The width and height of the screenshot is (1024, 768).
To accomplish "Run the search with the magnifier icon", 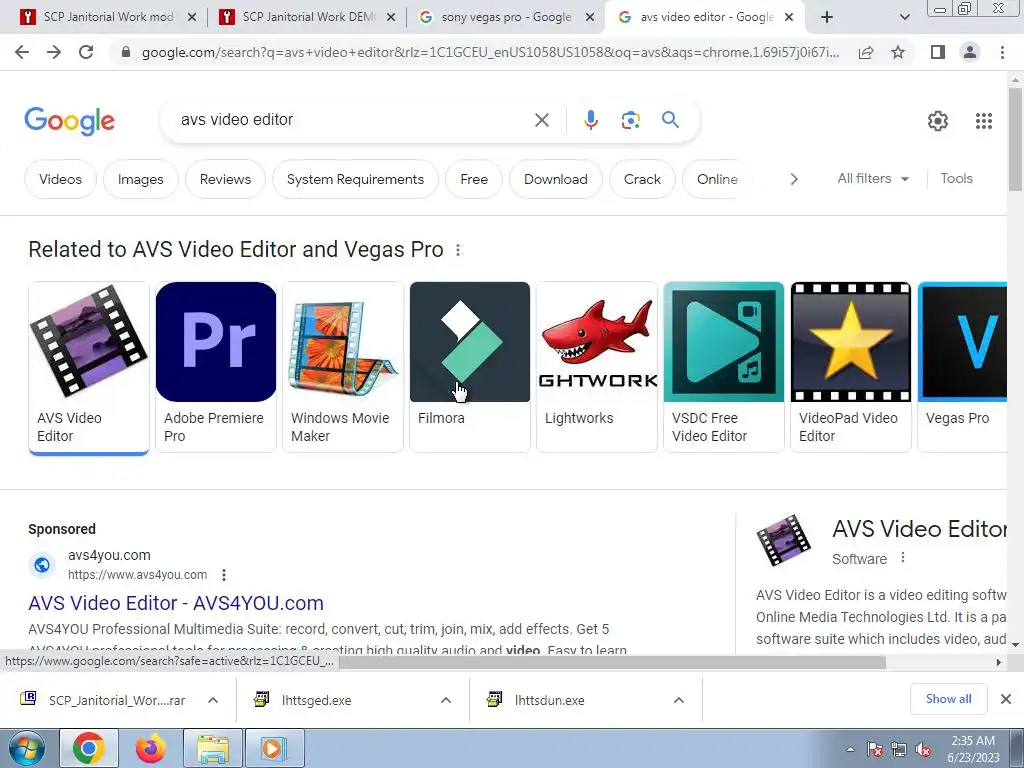I will pos(670,120).
